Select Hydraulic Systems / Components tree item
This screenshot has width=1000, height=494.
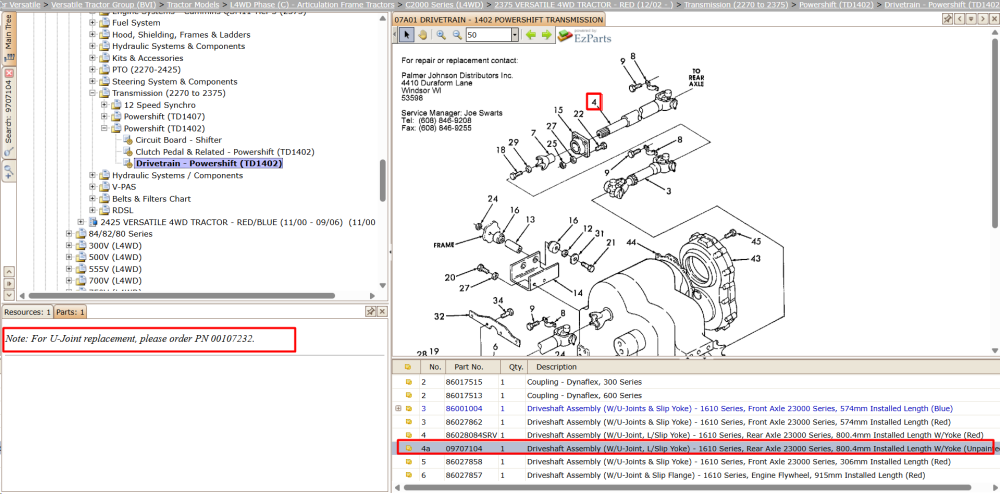tap(177, 175)
